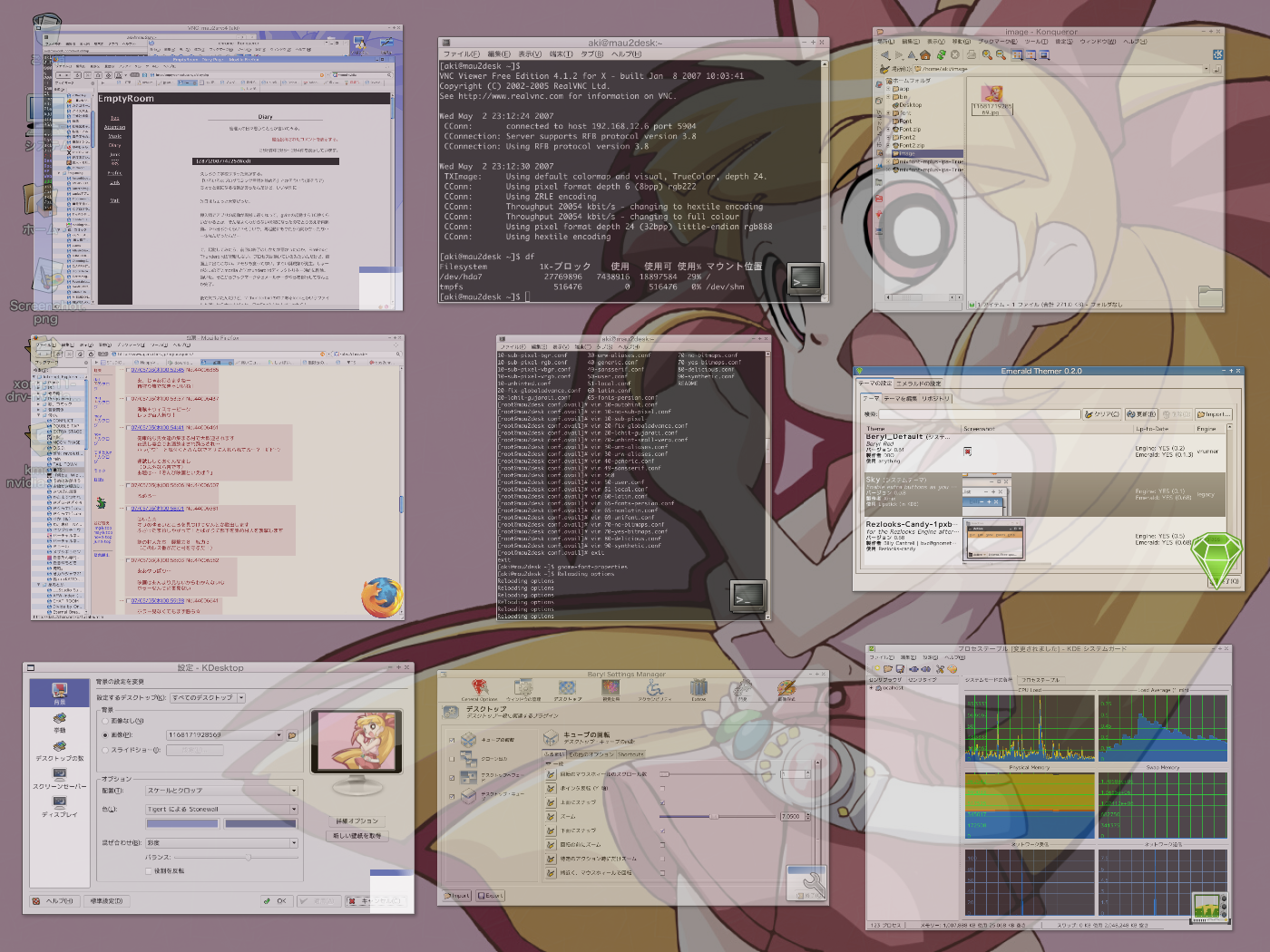Click OK button in KDesktop settings
The image size is (1270, 952).
coord(277,901)
